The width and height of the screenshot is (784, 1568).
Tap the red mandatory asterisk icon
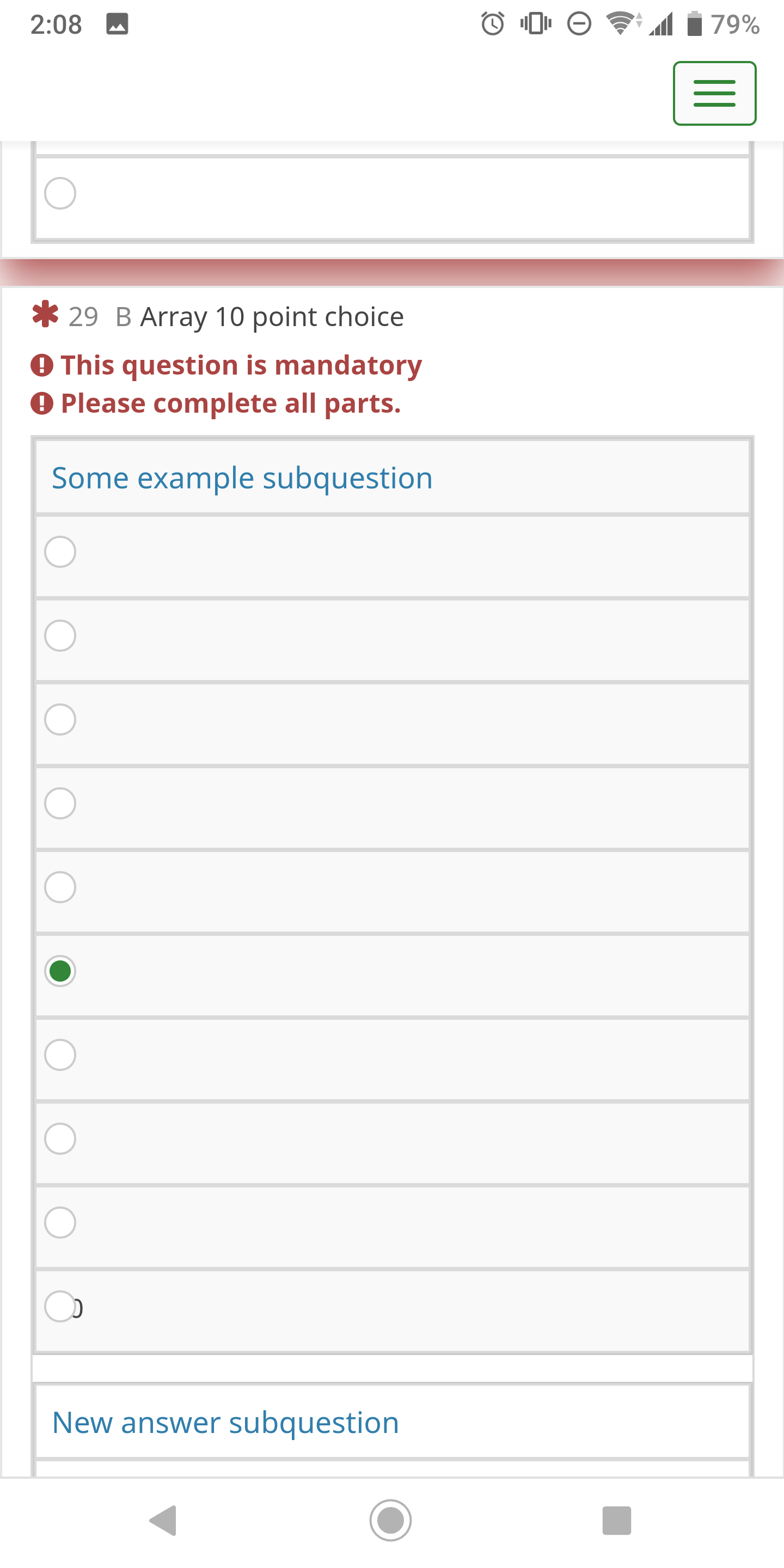tap(45, 315)
